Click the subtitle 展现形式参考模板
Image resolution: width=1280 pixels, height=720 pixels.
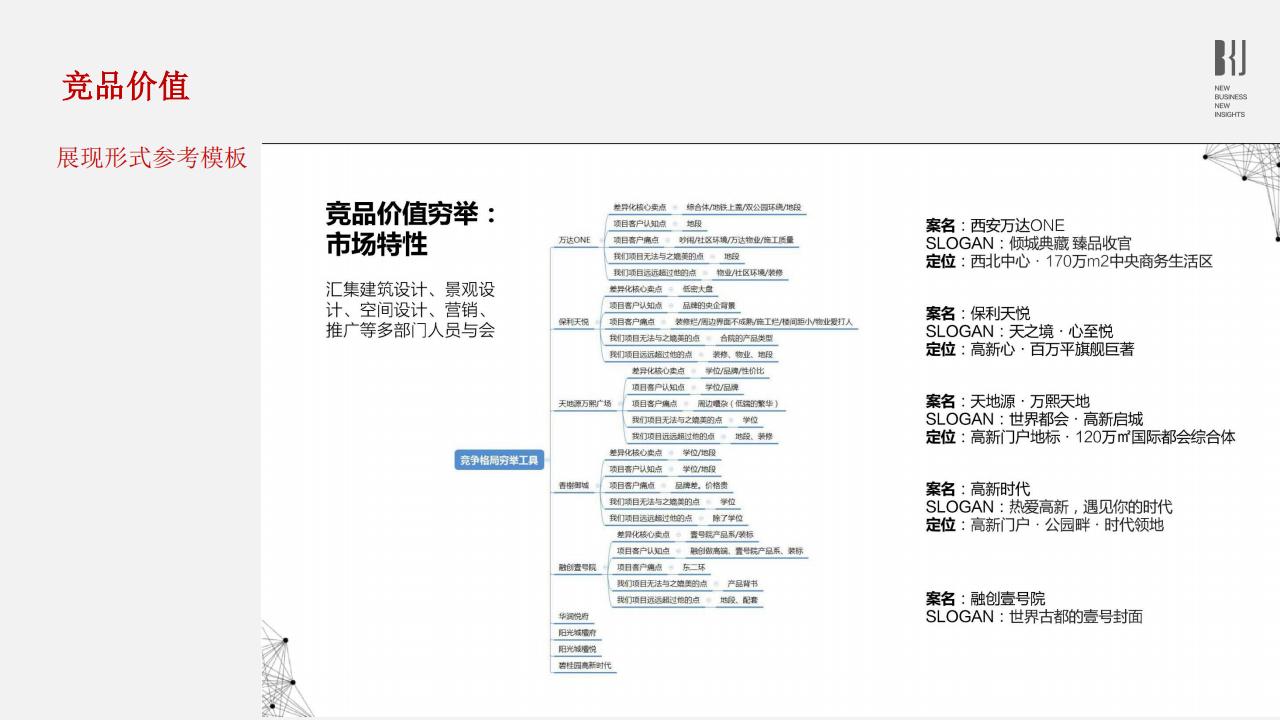click(152, 158)
